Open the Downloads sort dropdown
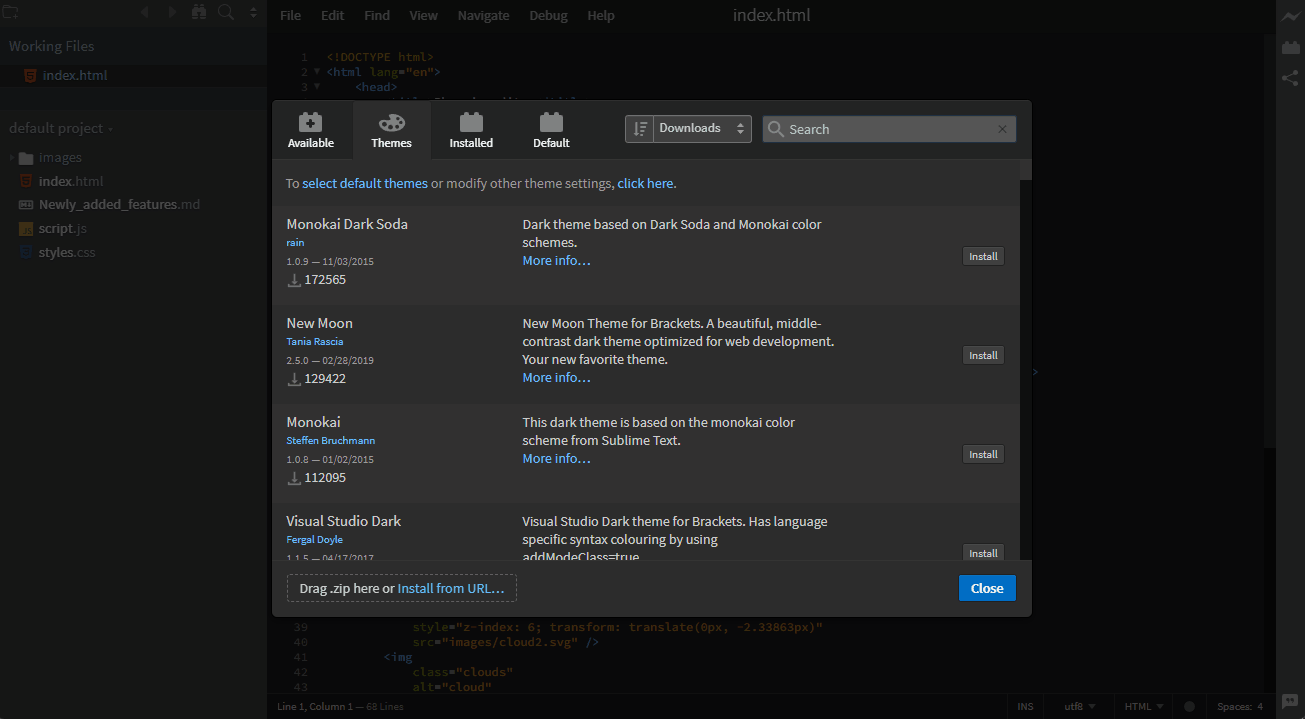 [703, 128]
